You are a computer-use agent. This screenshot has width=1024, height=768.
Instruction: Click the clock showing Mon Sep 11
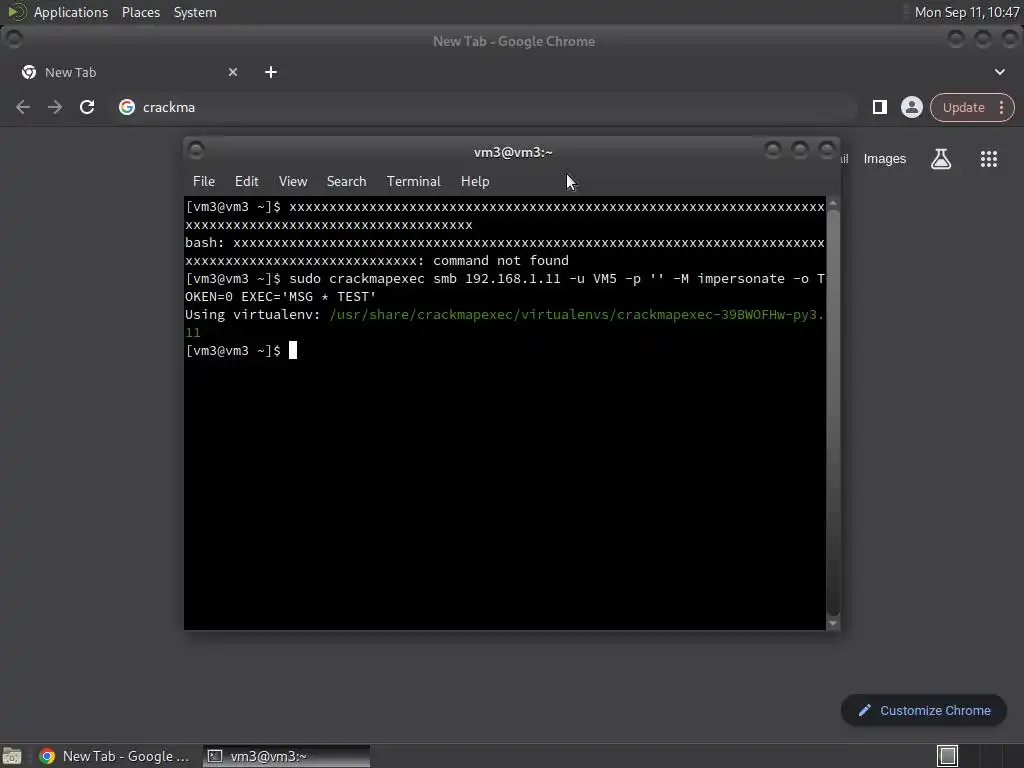[967, 12]
